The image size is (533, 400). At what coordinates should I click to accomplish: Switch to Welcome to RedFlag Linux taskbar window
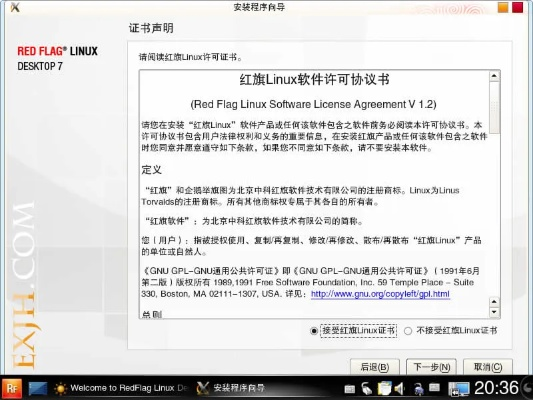coord(122,388)
